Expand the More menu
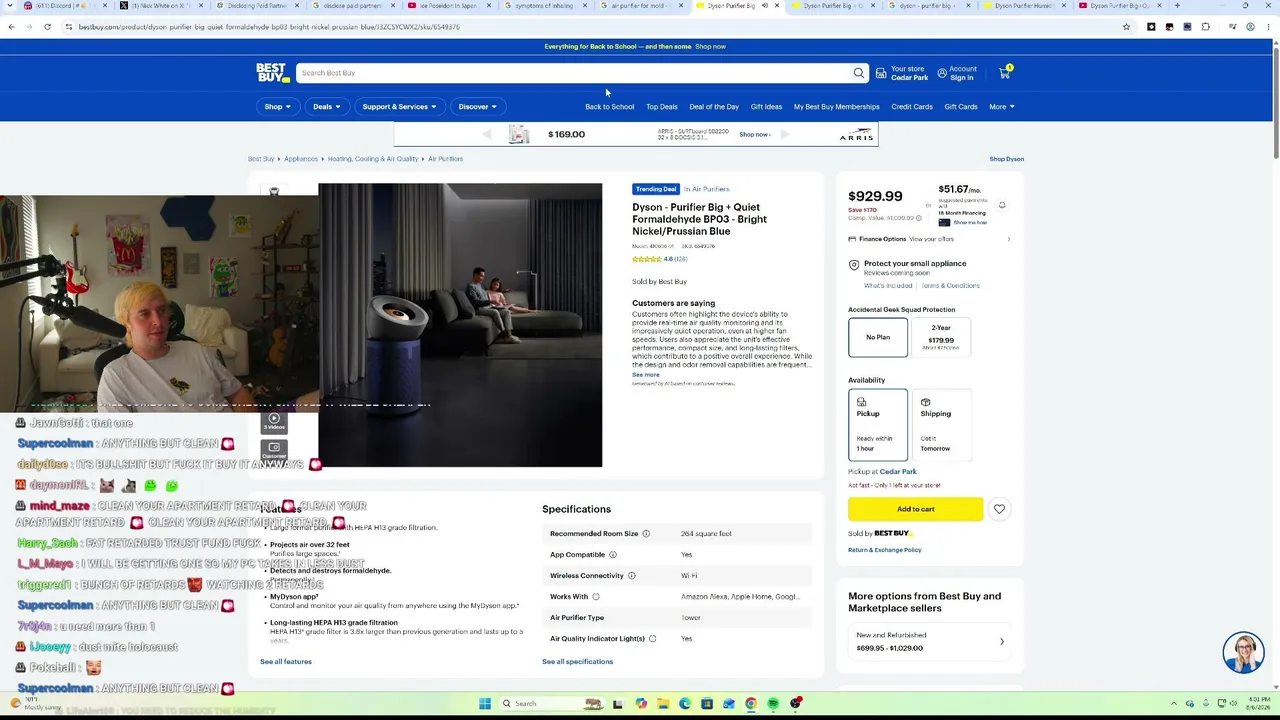1280x720 pixels. 1002,107
